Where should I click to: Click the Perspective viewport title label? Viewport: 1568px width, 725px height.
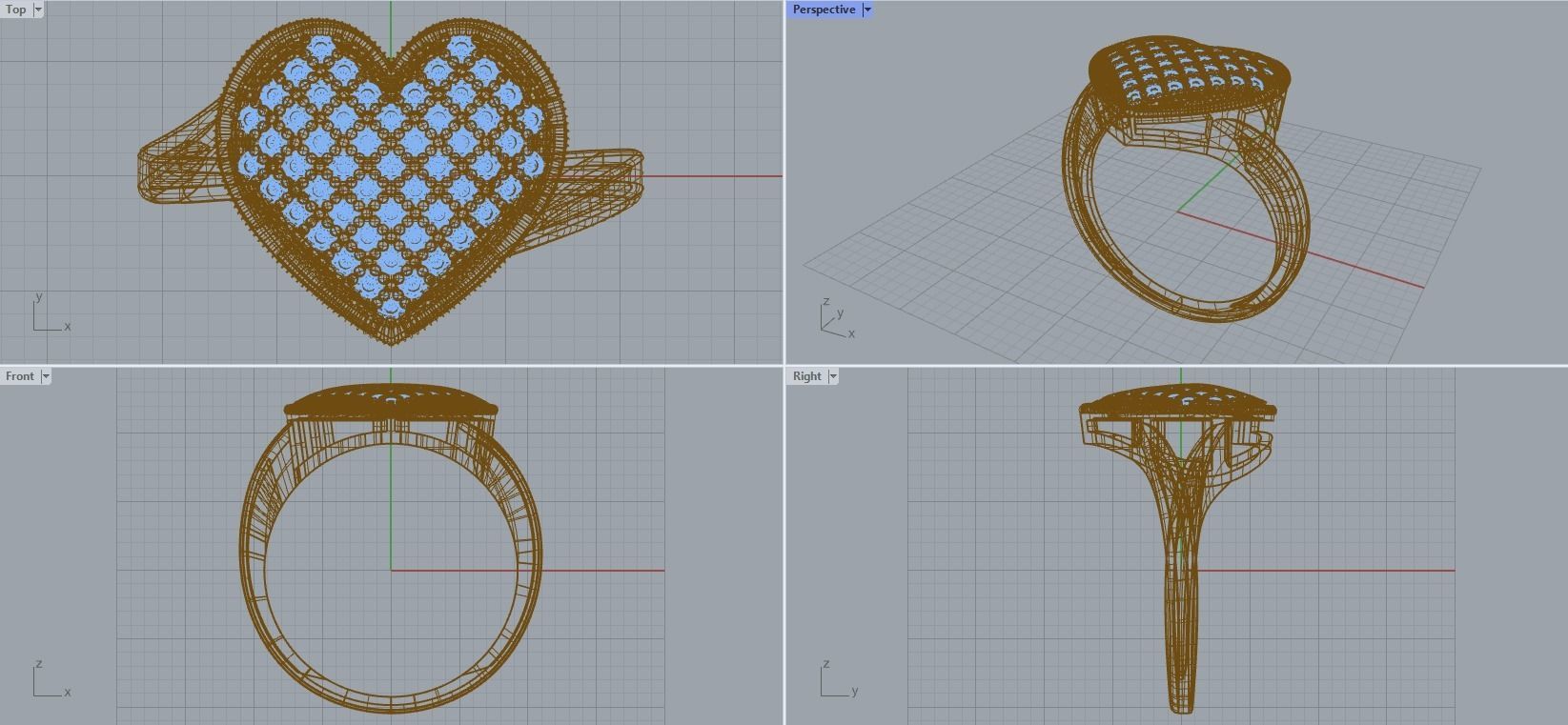[x=824, y=10]
